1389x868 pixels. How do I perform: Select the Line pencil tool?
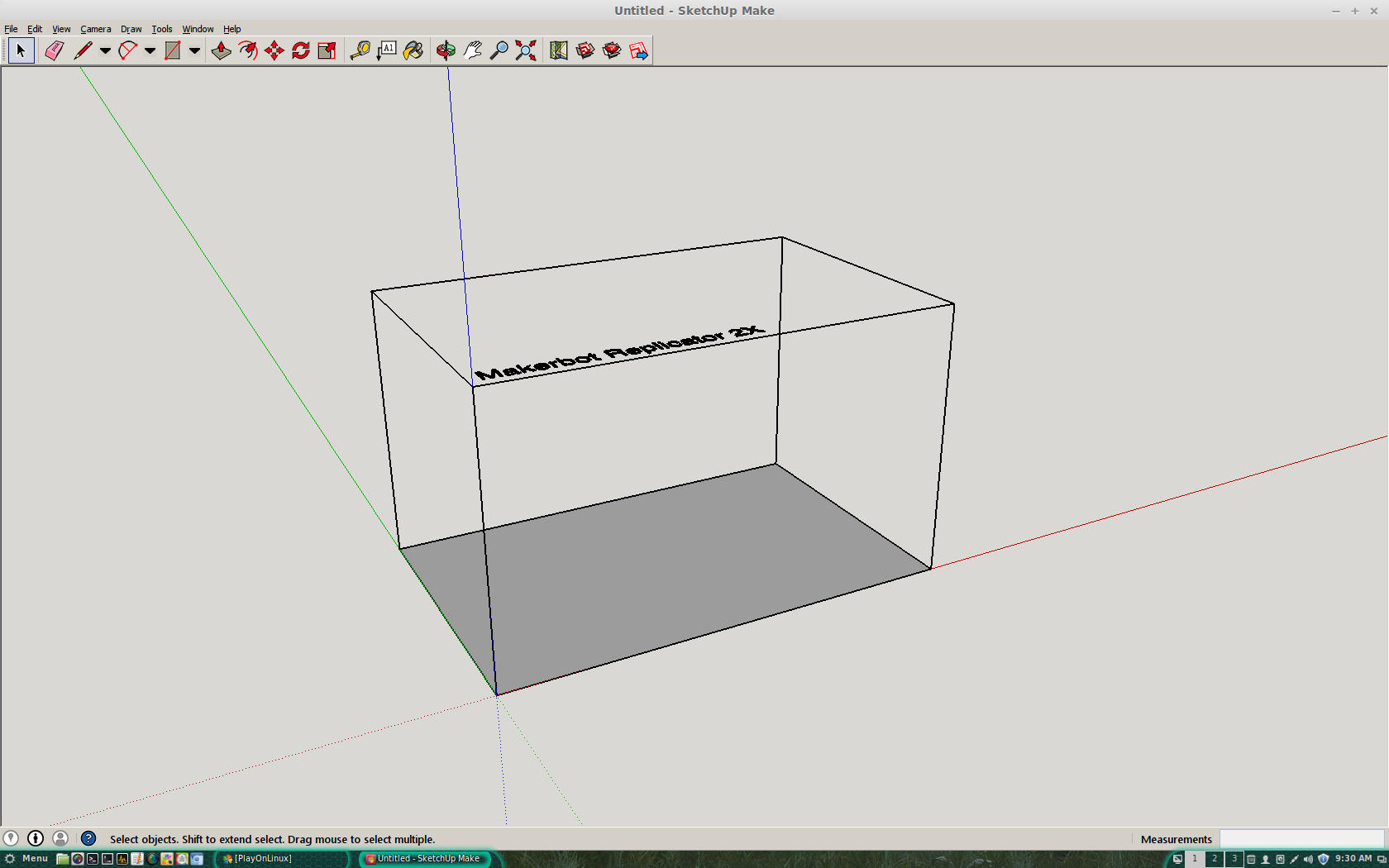83,51
